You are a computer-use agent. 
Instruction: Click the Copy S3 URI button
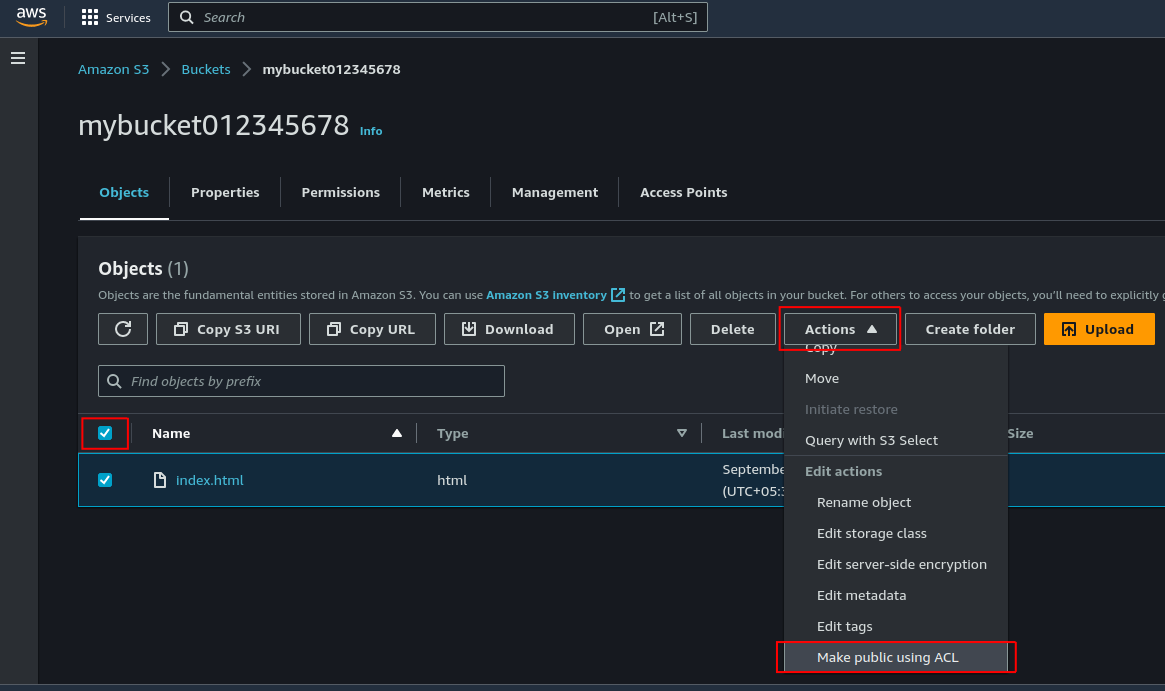coord(228,329)
